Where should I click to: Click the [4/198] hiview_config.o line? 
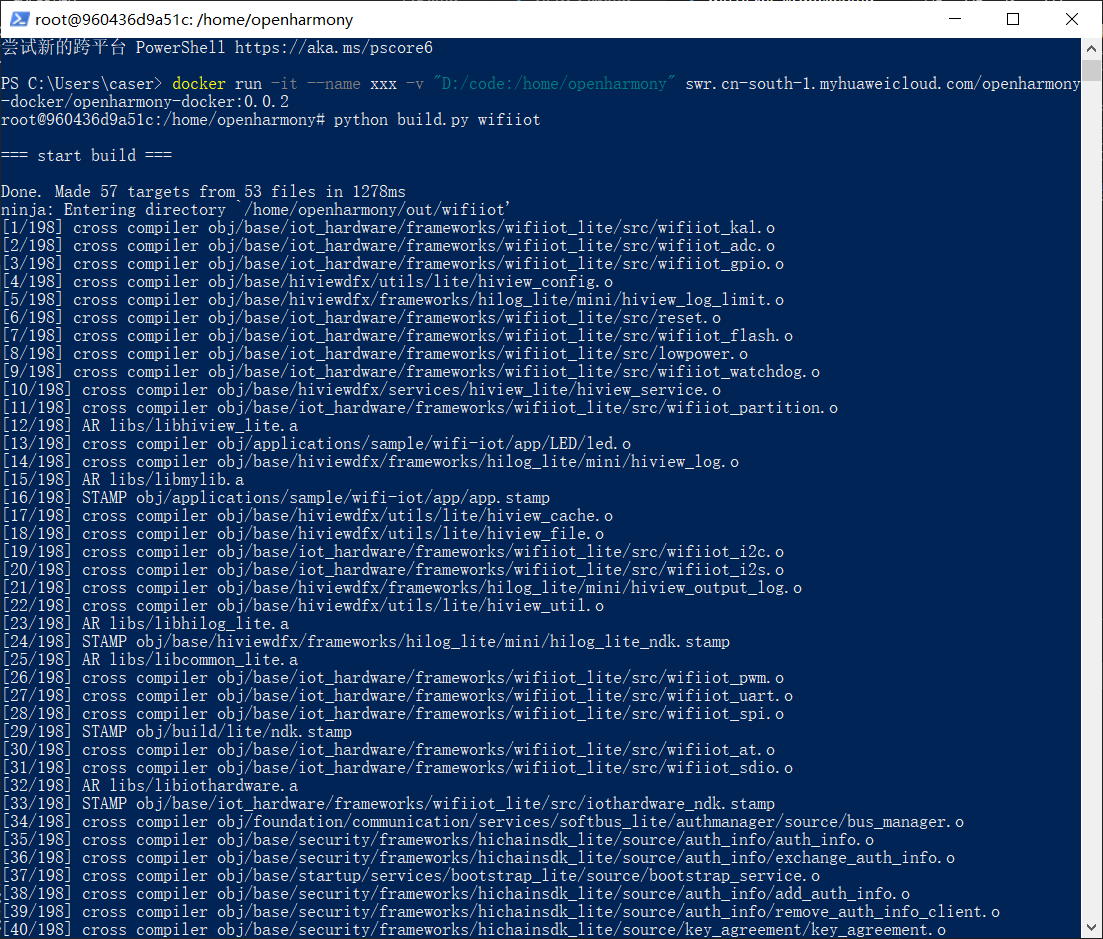click(x=307, y=281)
